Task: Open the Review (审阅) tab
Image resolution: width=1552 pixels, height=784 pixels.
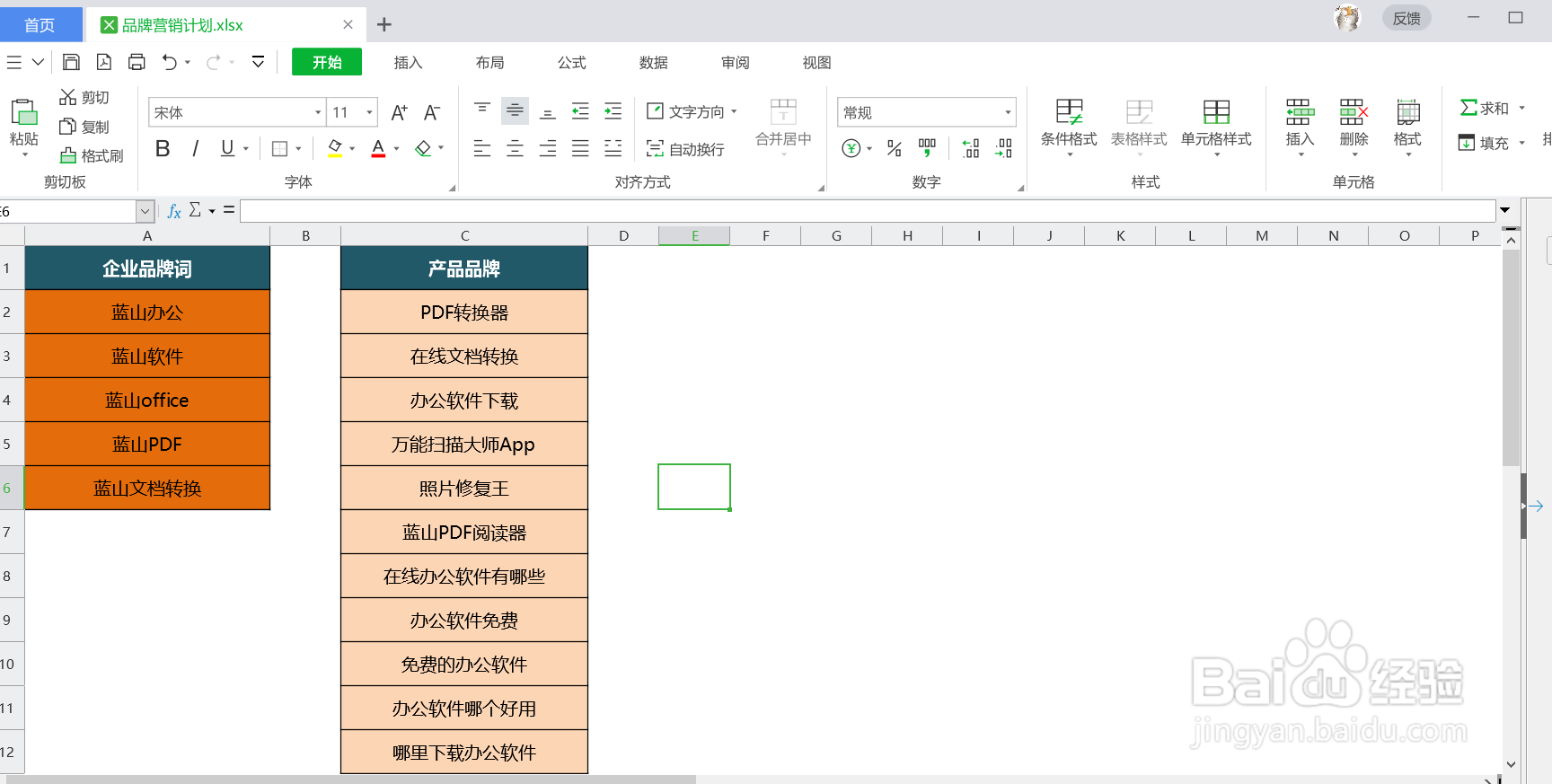Action: 735,62
